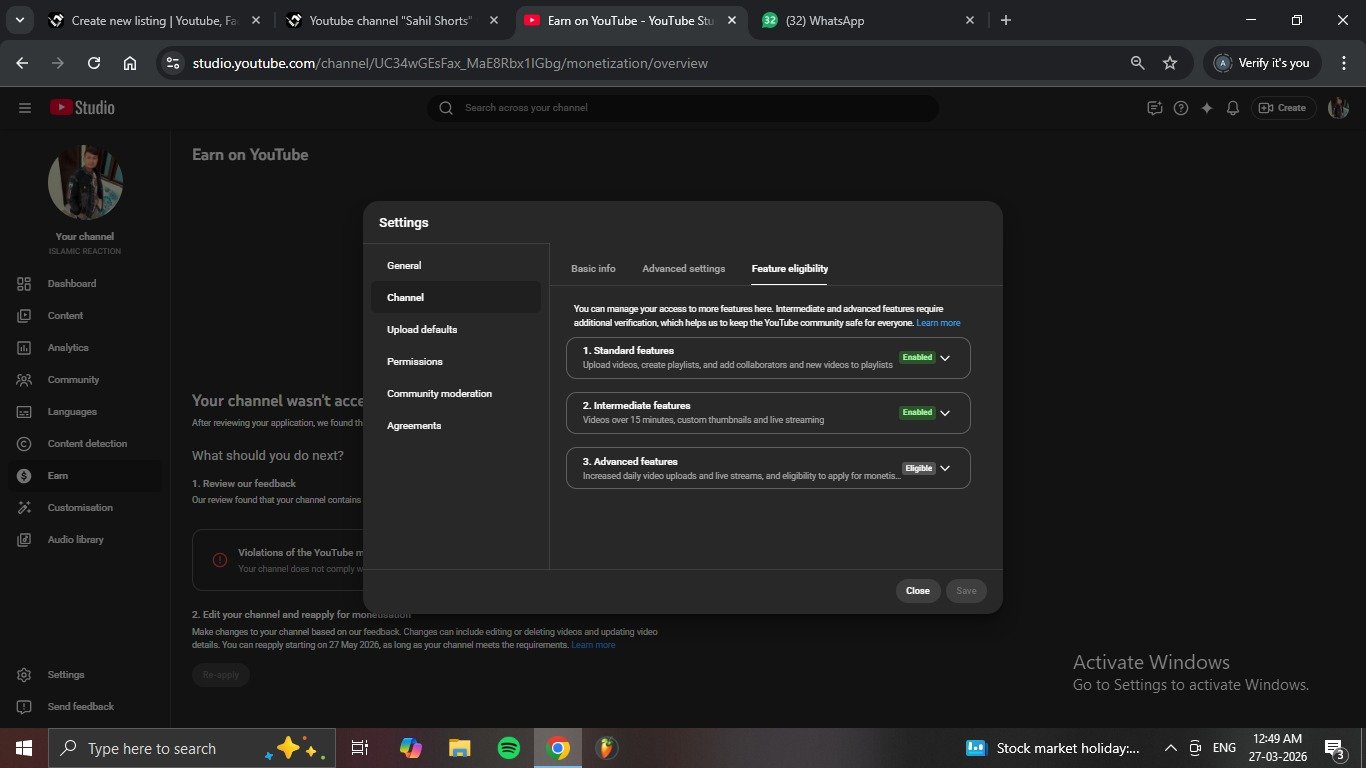This screenshot has height=768, width=1366.
Task: Expand the Advanced features section
Action: (945, 468)
